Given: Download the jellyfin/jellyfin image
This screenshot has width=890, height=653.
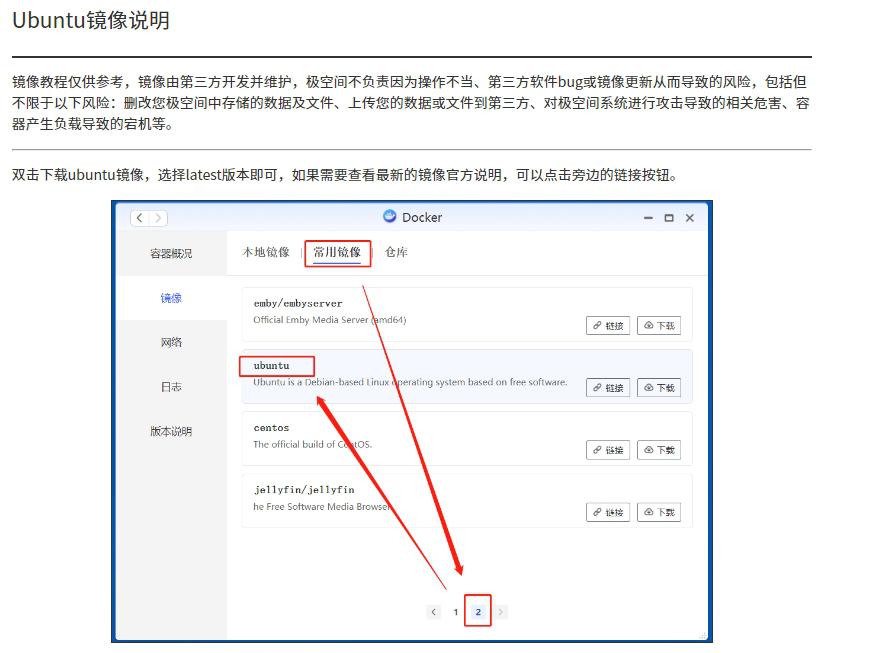Looking at the screenshot, I should [x=658, y=512].
